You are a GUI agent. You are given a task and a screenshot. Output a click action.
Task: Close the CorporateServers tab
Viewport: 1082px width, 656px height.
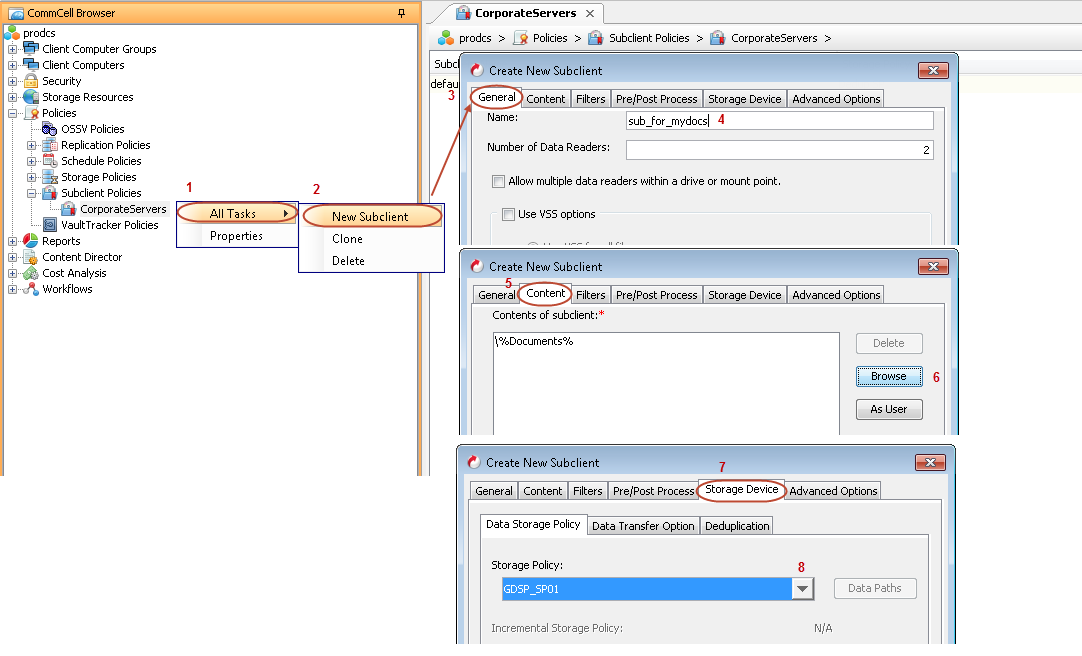(x=590, y=13)
